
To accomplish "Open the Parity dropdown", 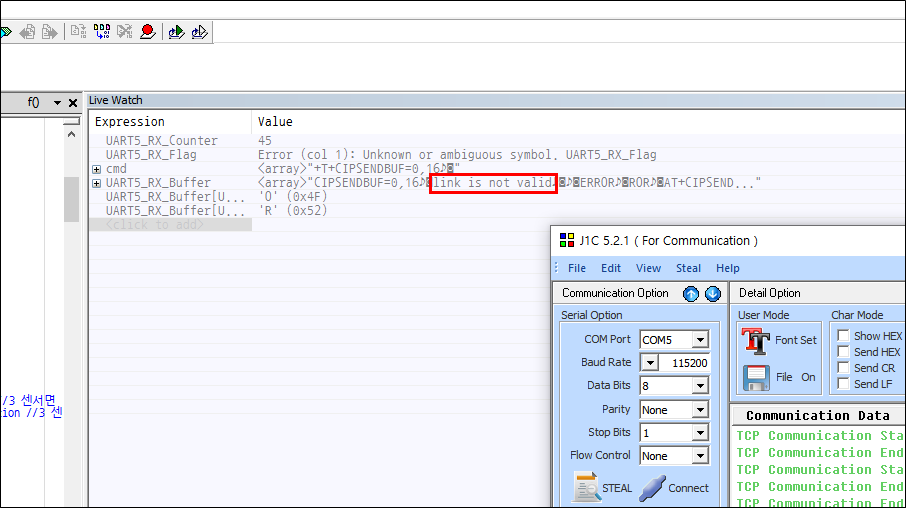I will (x=700, y=410).
